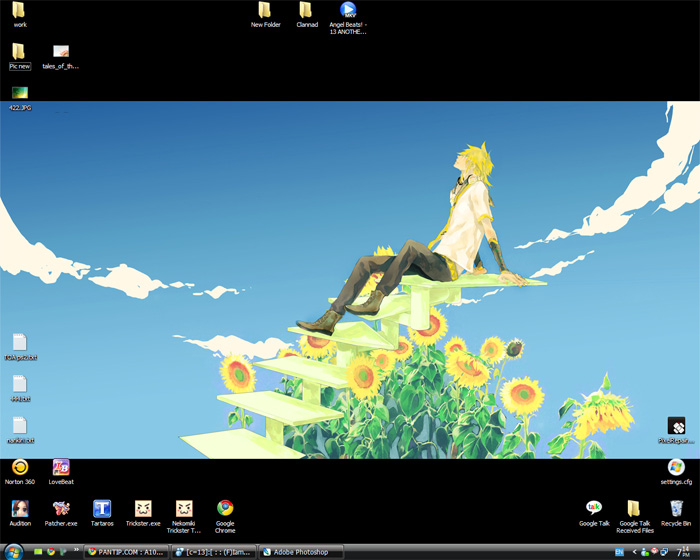
Task: Launch the LoveBeat game shortcut
Action: click(61, 472)
